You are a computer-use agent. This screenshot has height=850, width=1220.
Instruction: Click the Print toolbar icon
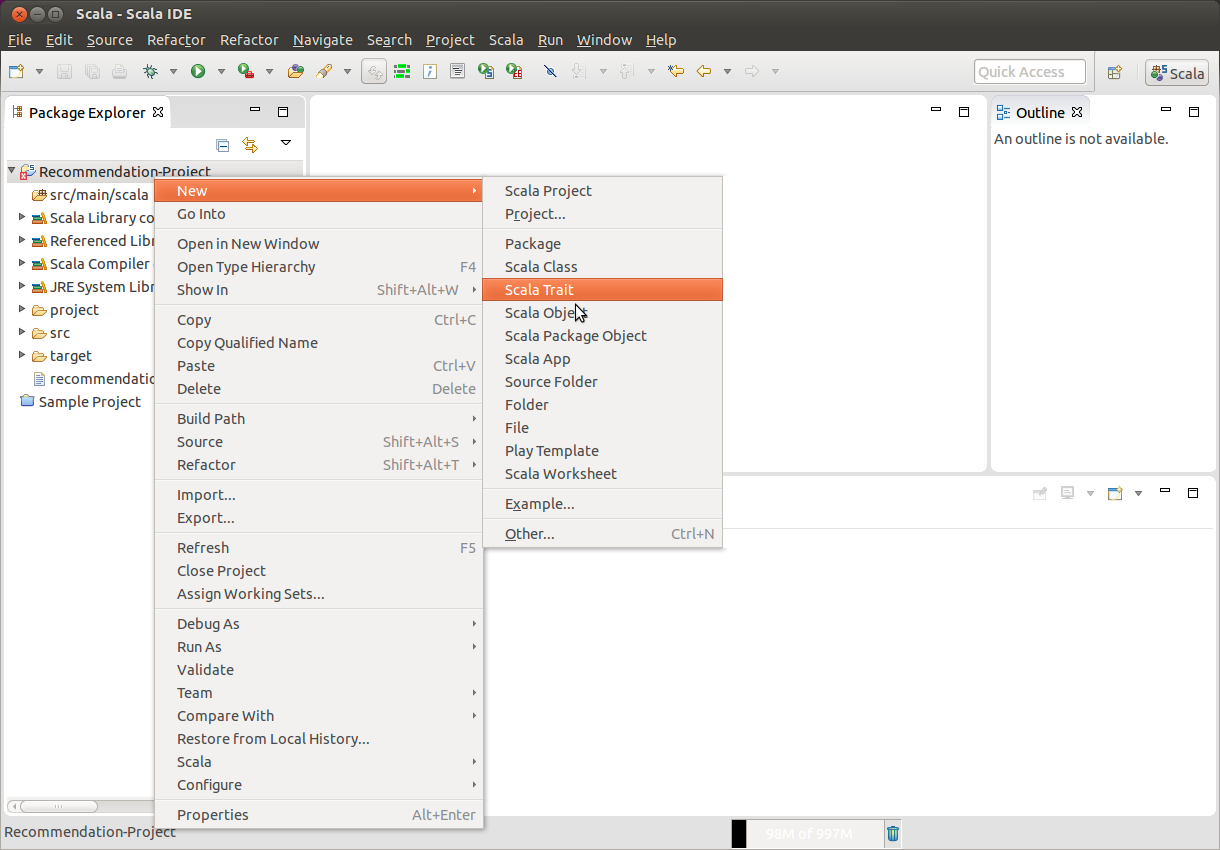click(119, 71)
